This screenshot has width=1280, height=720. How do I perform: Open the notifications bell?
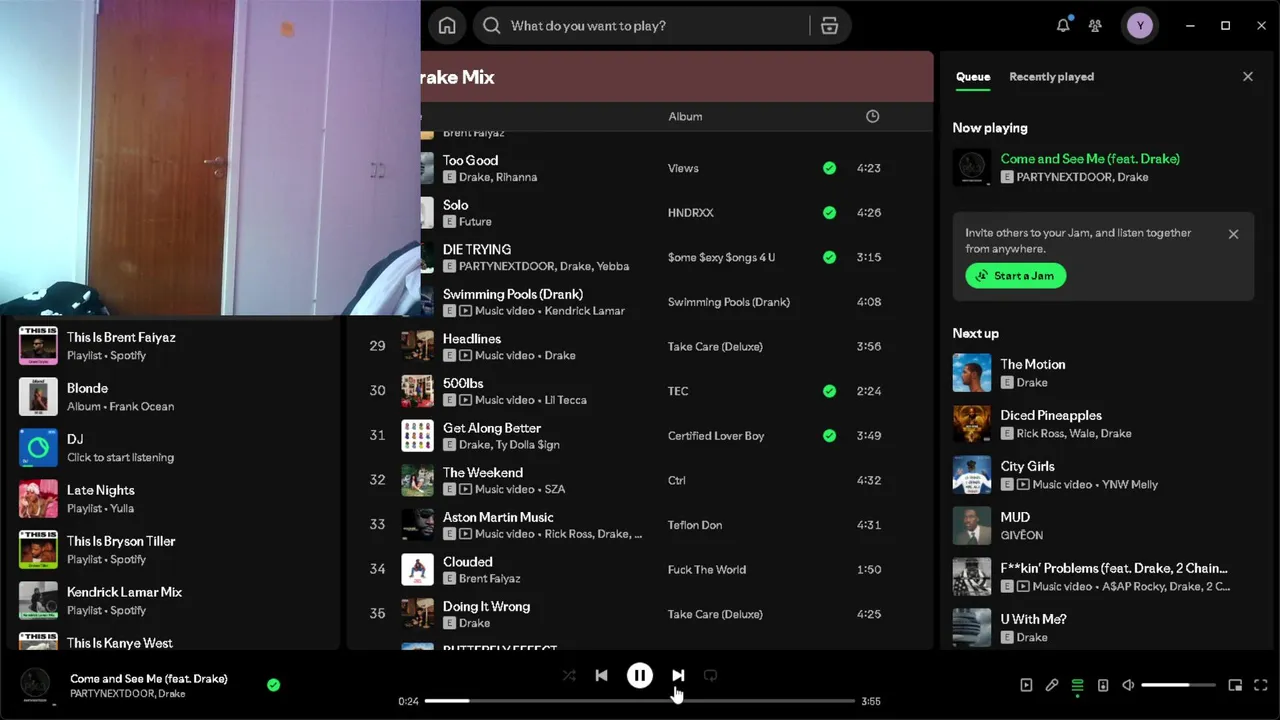point(1063,26)
